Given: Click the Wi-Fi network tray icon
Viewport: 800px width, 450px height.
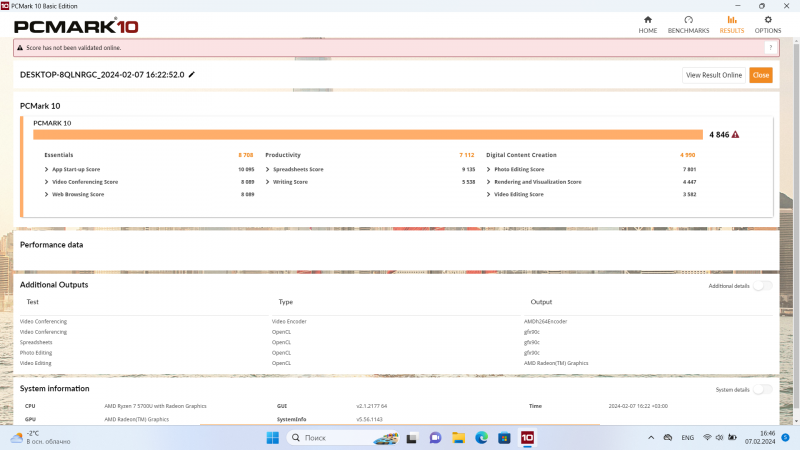Looking at the screenshot, I should 707,438.
